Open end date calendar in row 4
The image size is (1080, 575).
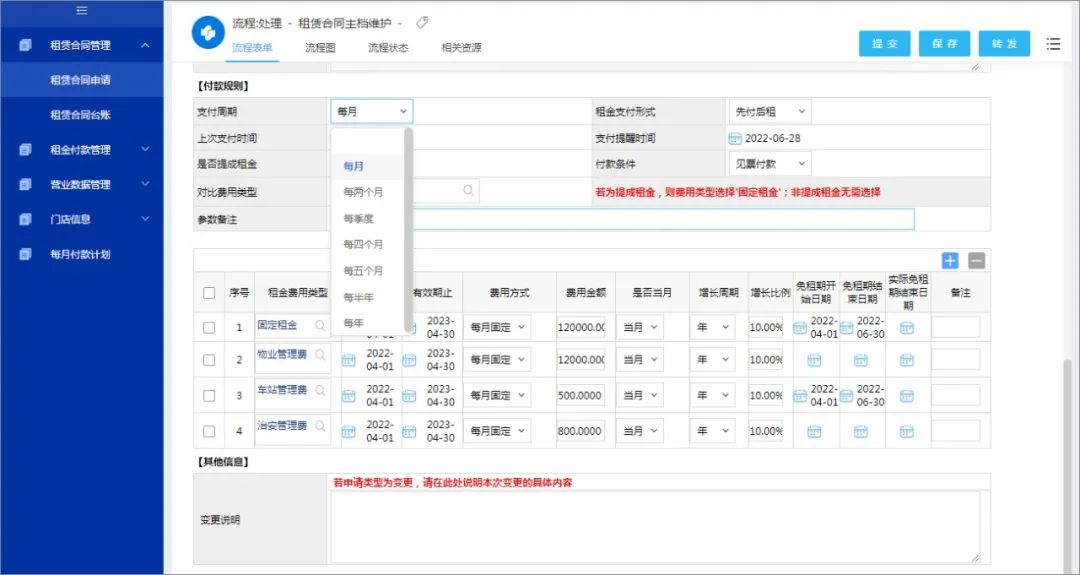click(x=409, y=431)
